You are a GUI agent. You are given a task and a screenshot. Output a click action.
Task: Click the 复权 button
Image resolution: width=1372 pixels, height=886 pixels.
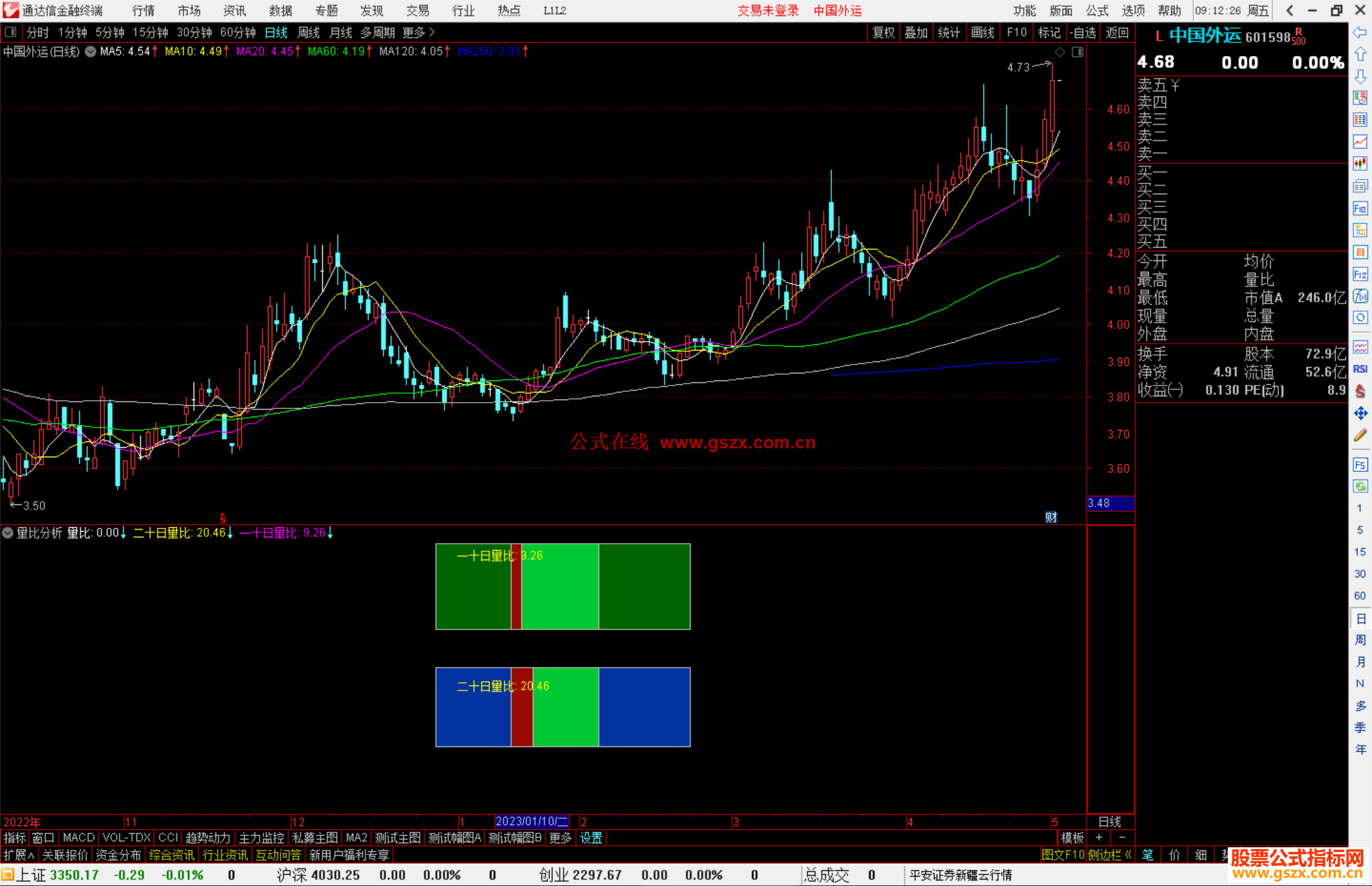click(883, 32)
